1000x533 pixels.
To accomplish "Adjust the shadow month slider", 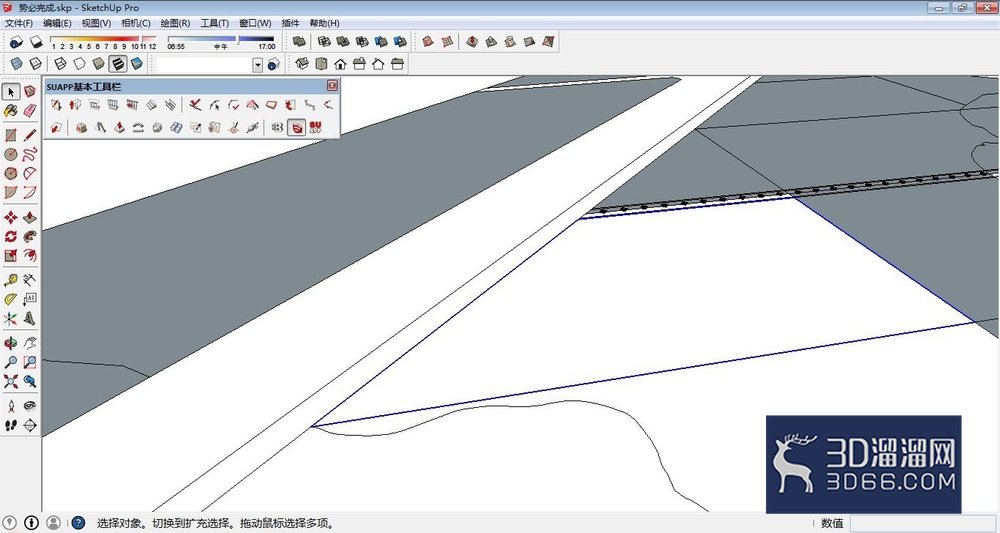I will pyautogui.click(x=103, y=40).
